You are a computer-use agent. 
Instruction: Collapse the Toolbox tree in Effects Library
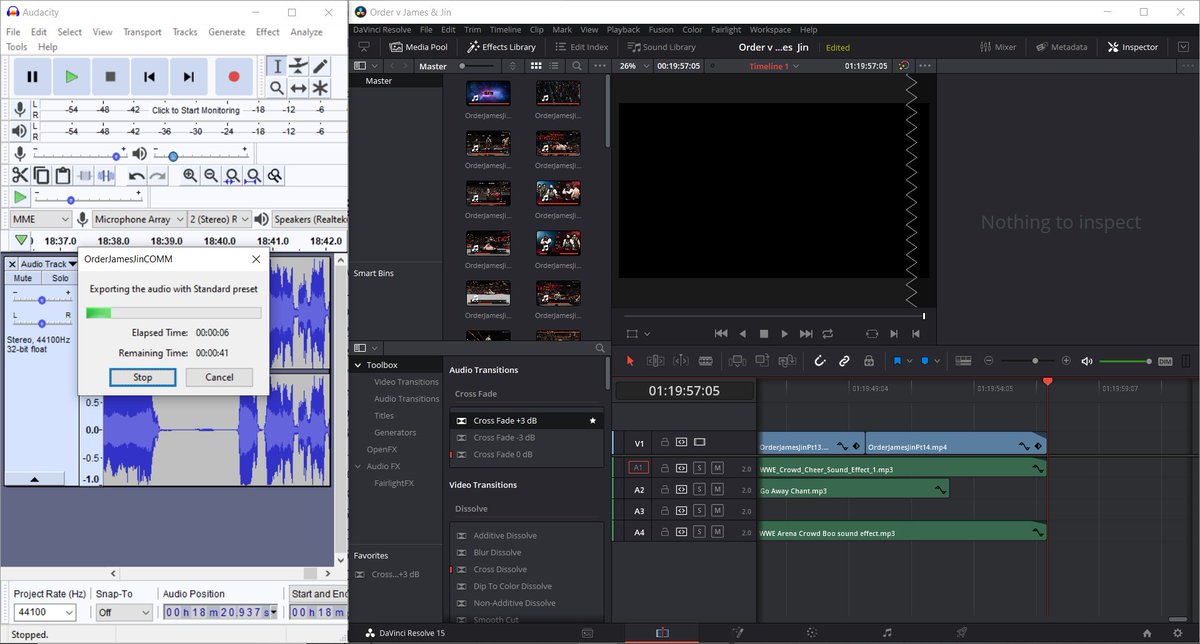[359, 365]
